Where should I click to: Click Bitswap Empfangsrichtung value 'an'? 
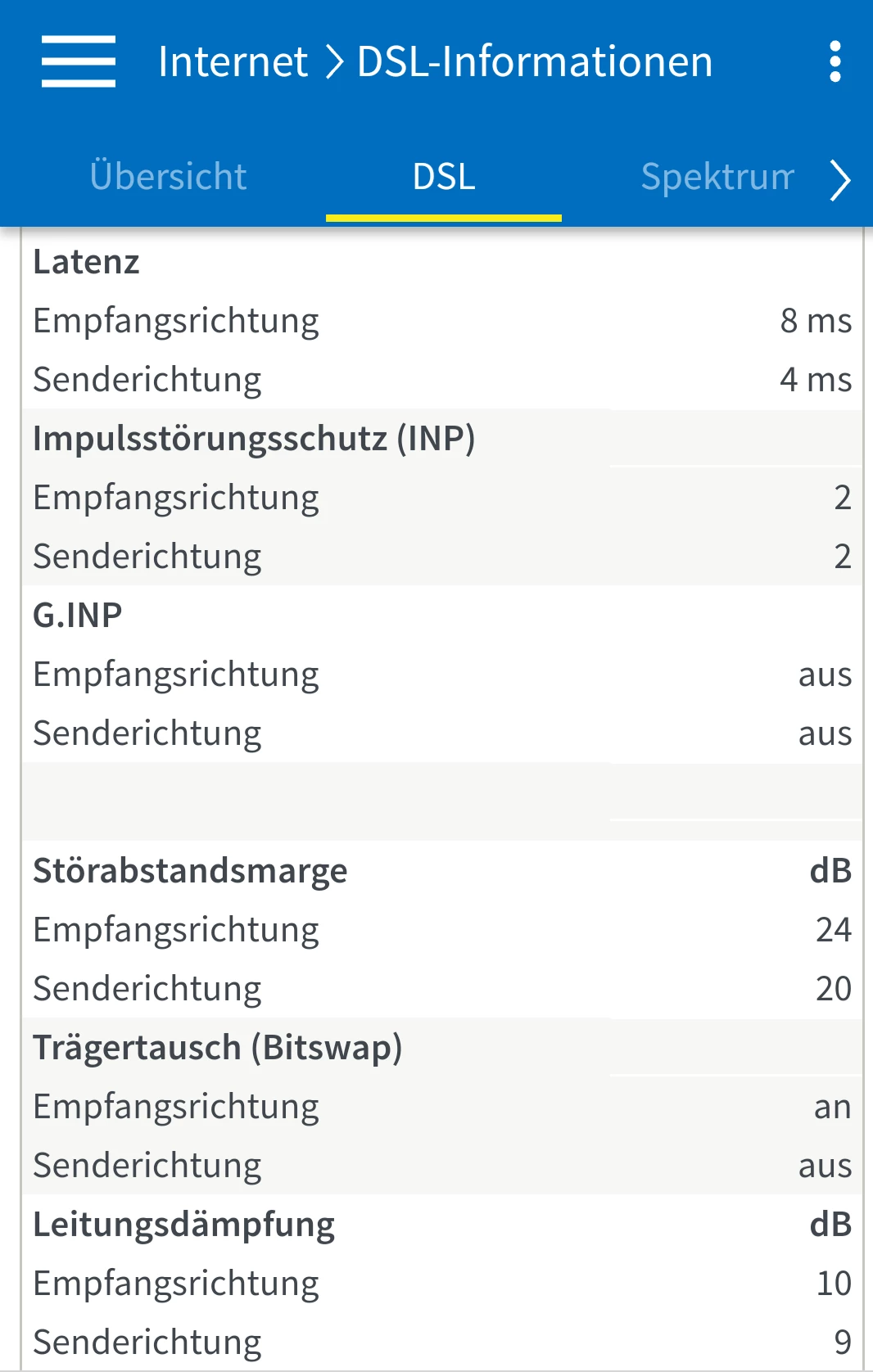pos(833,1107)
